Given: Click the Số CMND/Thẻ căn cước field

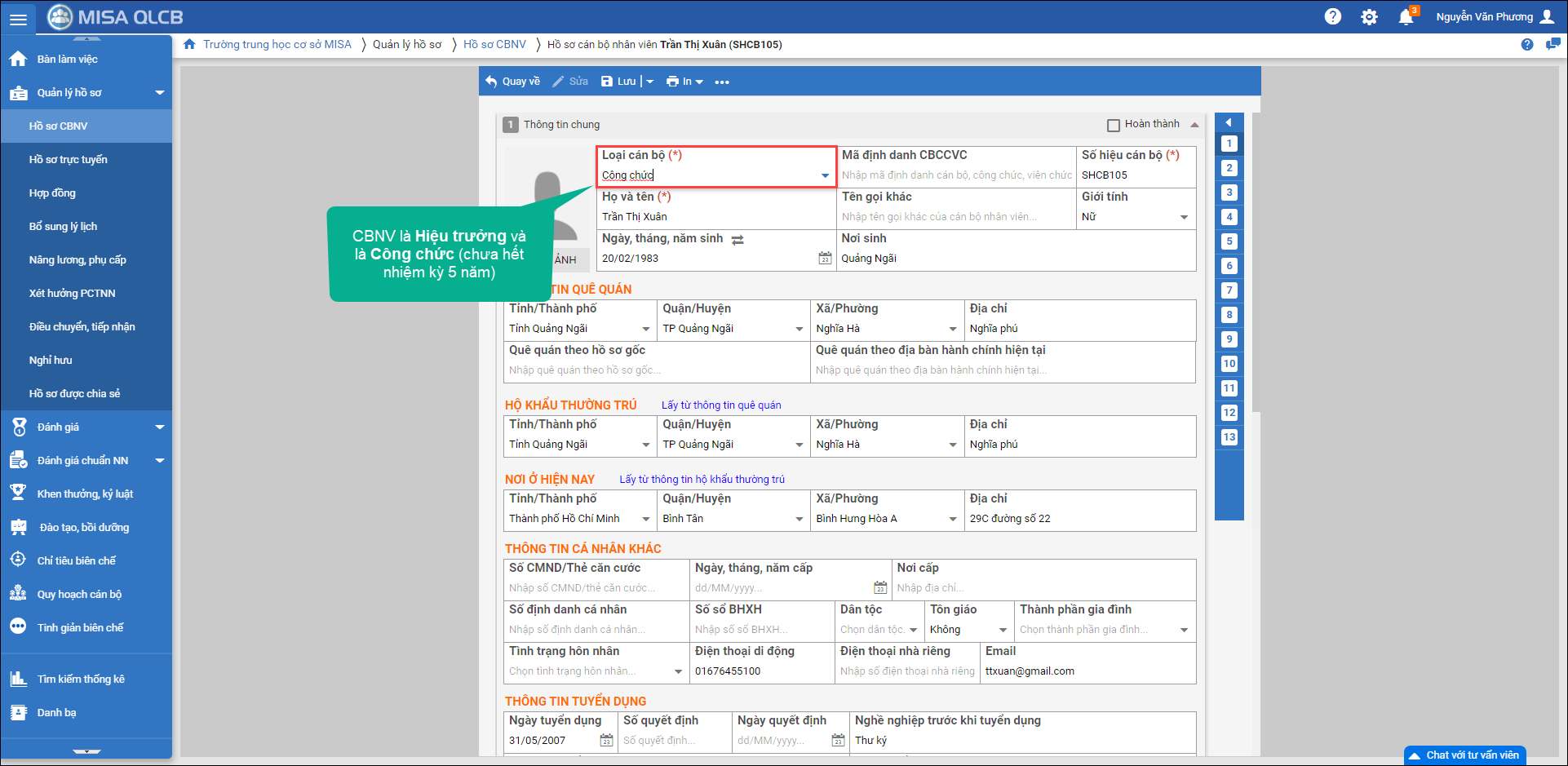Looking at the screenshot, I should [x=596, y=588].
